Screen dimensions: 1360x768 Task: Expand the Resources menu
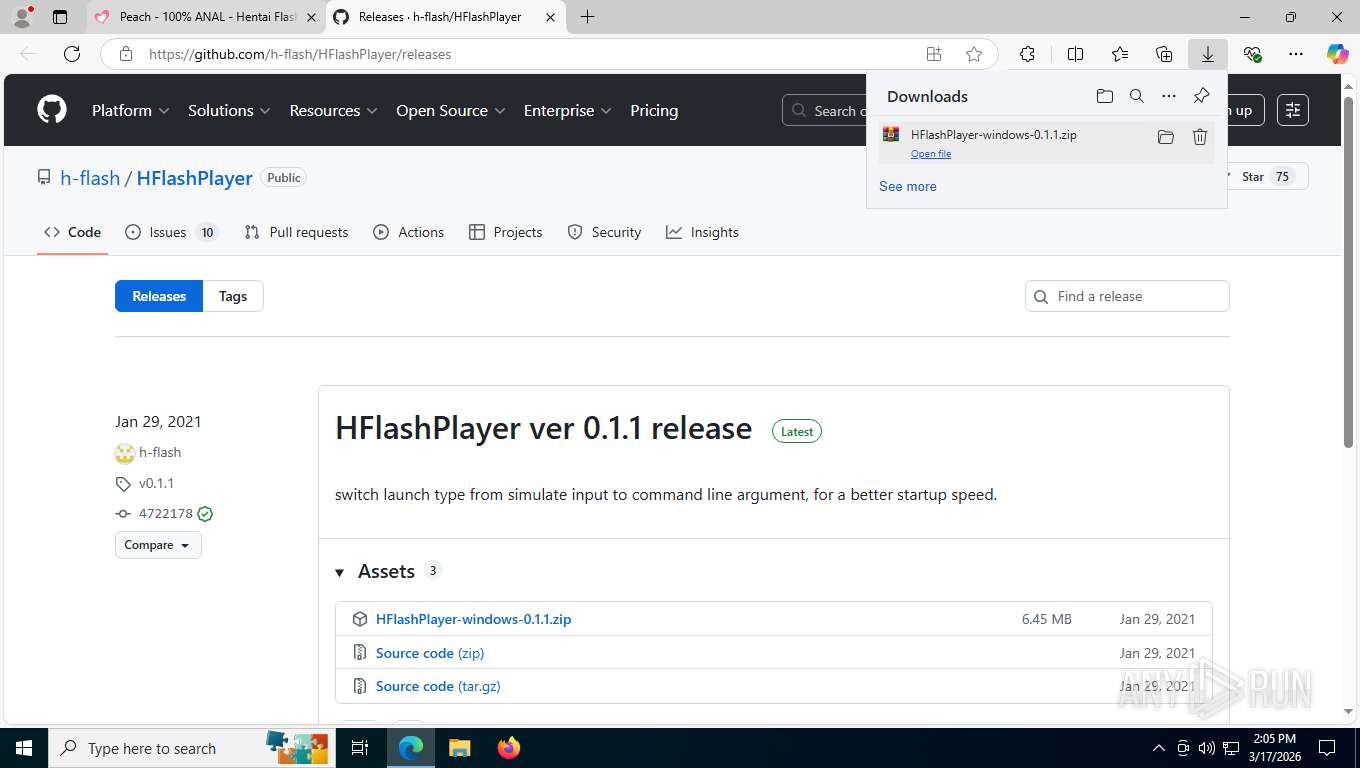(333, 110)
